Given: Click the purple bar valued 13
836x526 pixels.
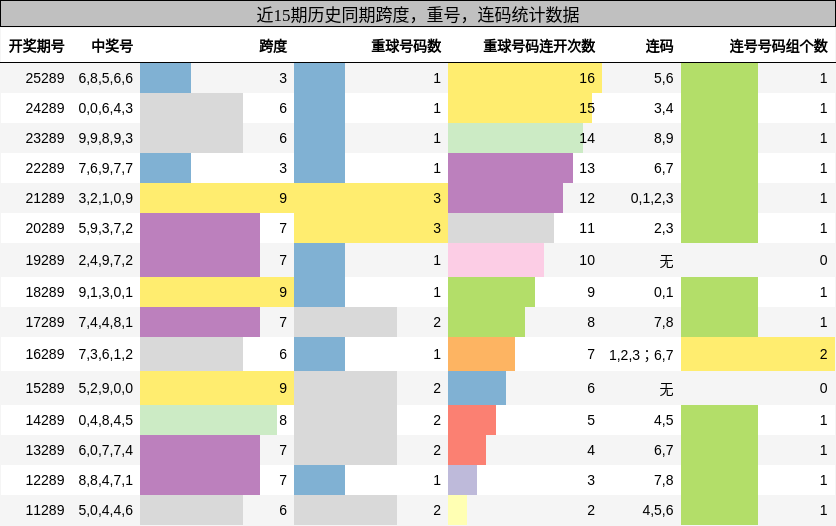Looking at the screenshot, I should (x=510, y=168).
